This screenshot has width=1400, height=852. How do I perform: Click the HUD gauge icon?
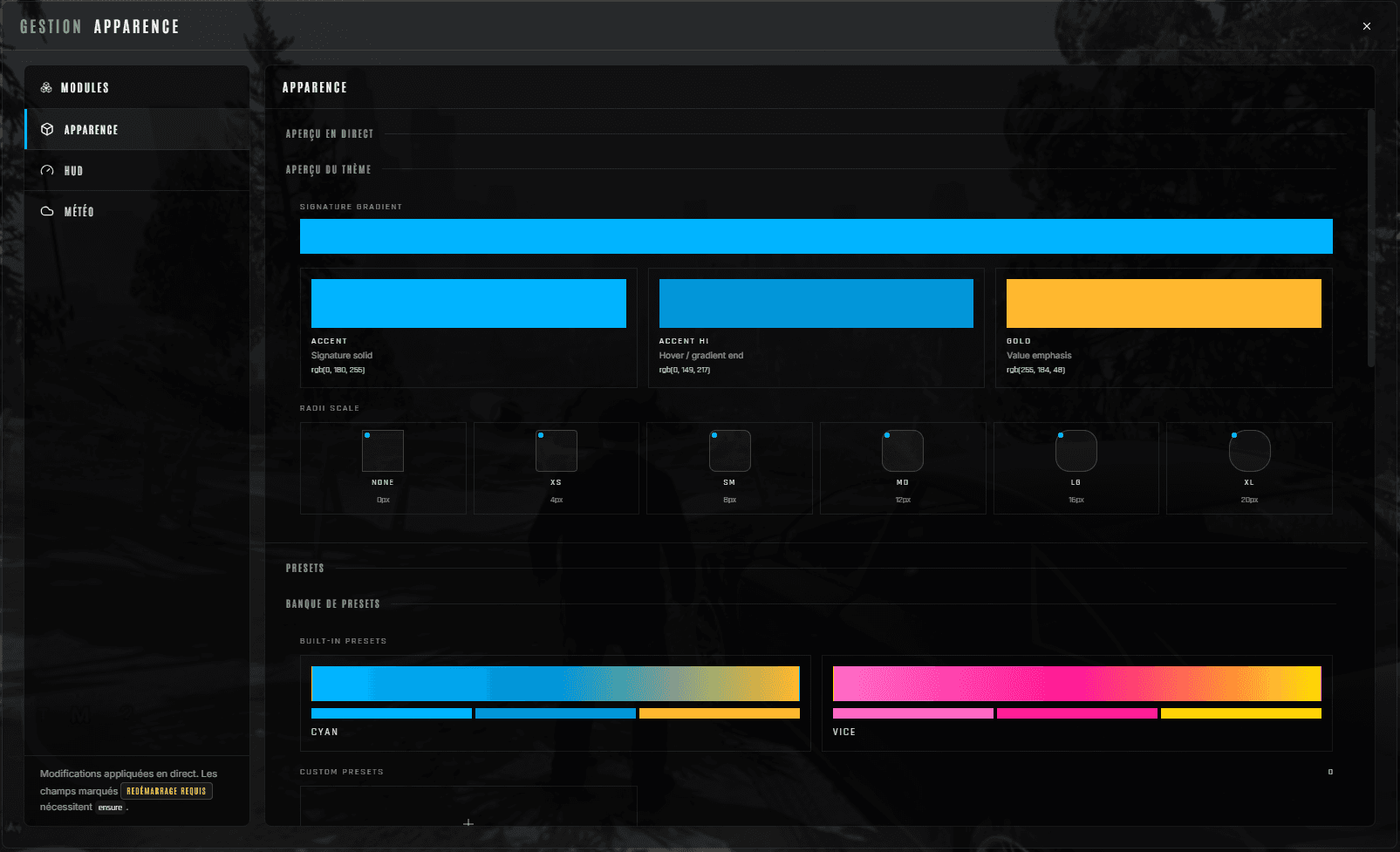(47, 171)
